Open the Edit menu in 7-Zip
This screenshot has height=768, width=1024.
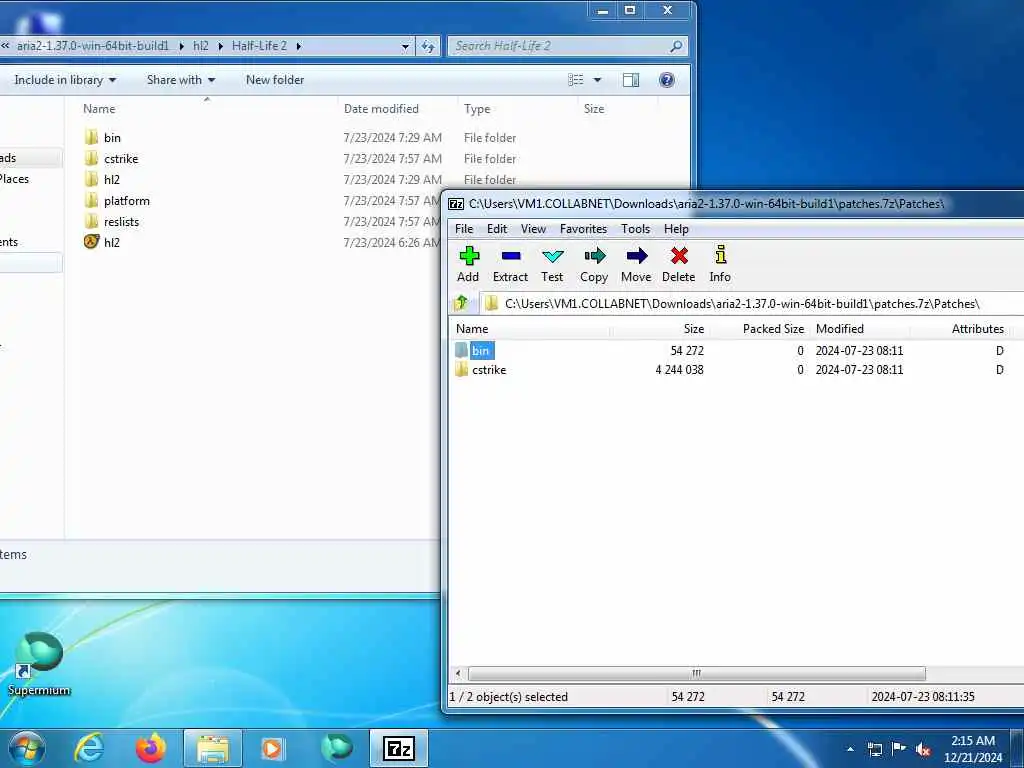pos(497,229)
